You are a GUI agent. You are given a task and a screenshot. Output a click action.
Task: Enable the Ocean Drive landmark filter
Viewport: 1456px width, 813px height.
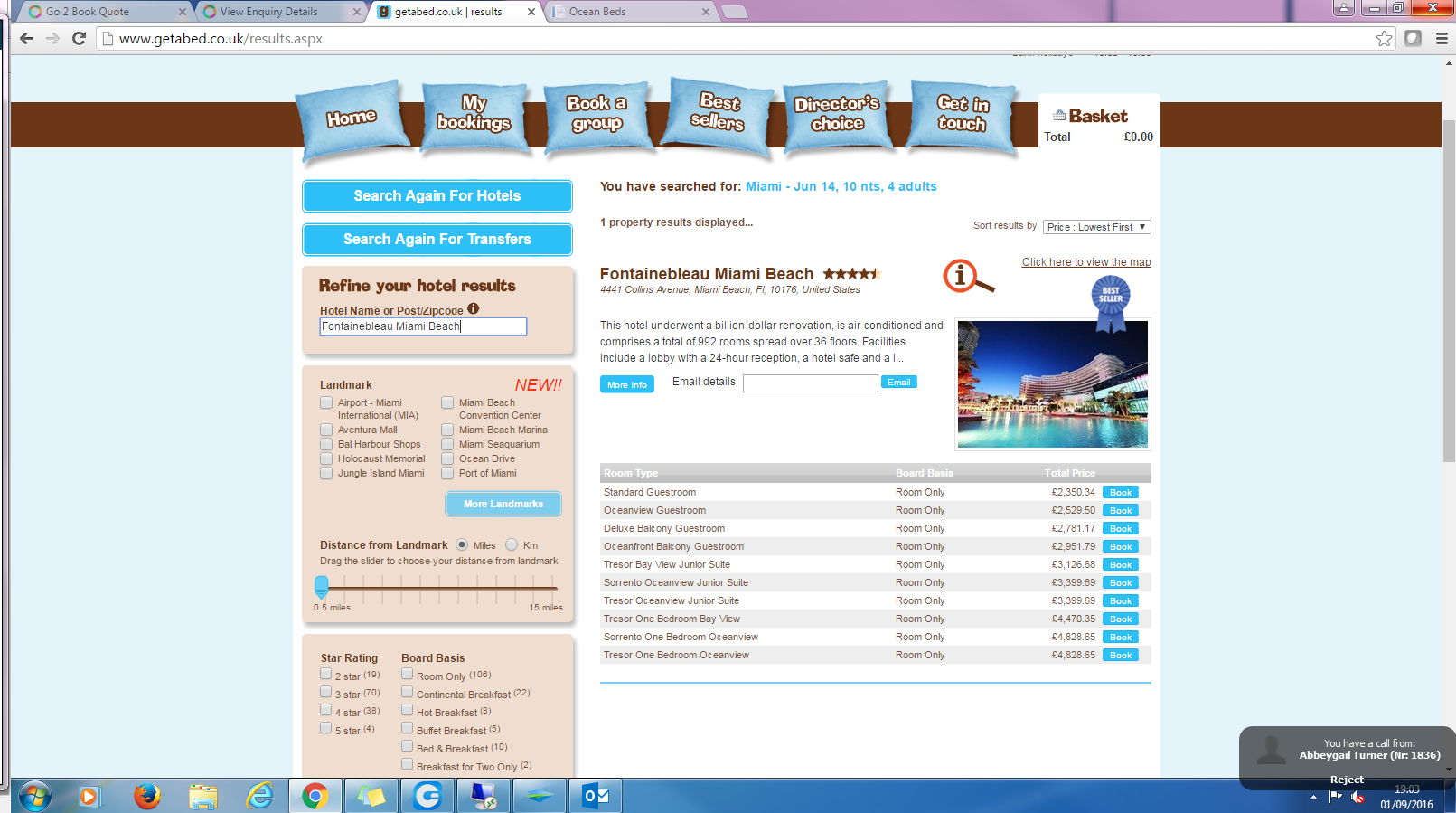point(447,458)
